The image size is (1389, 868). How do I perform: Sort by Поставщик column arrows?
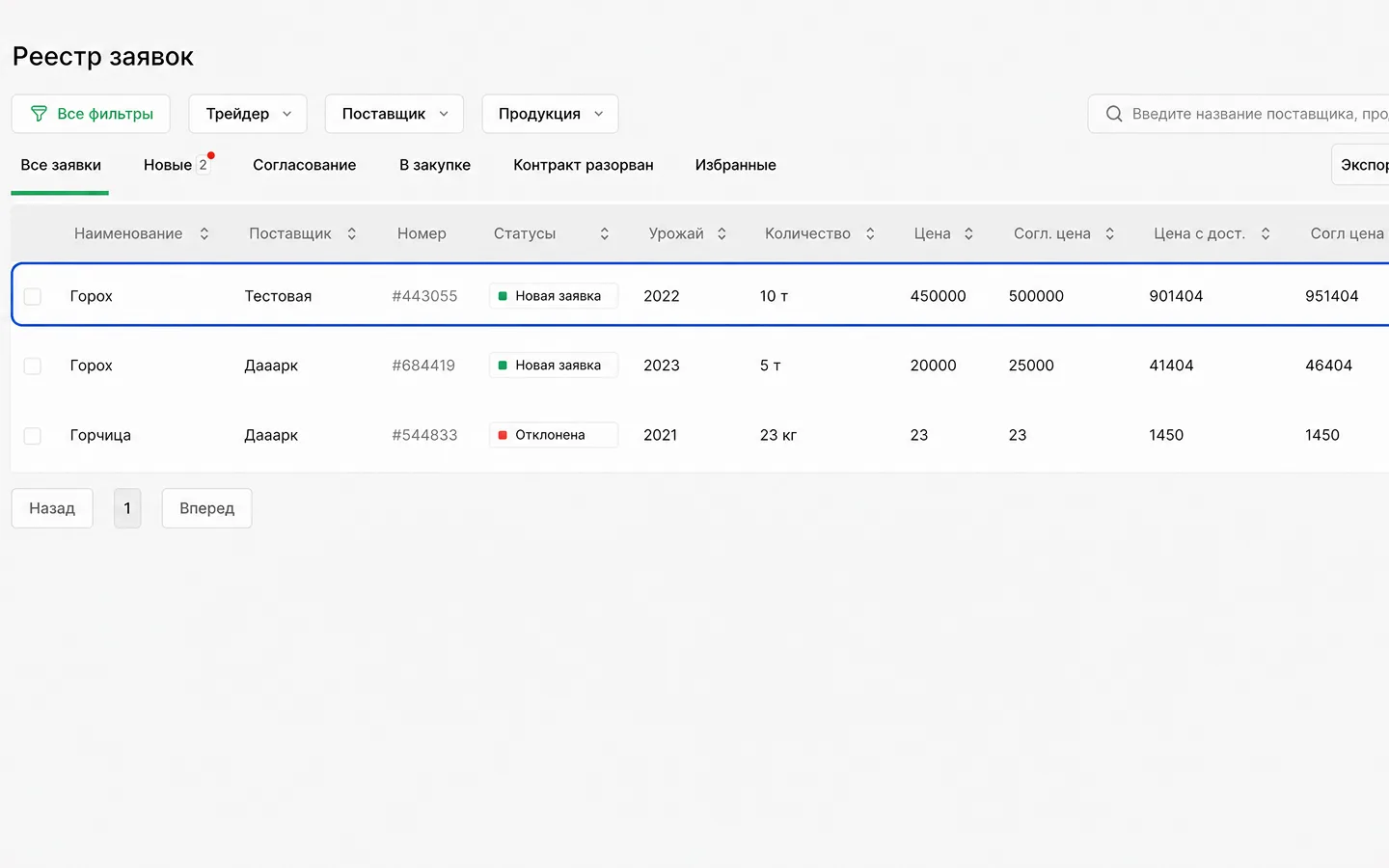click(352, 233)
